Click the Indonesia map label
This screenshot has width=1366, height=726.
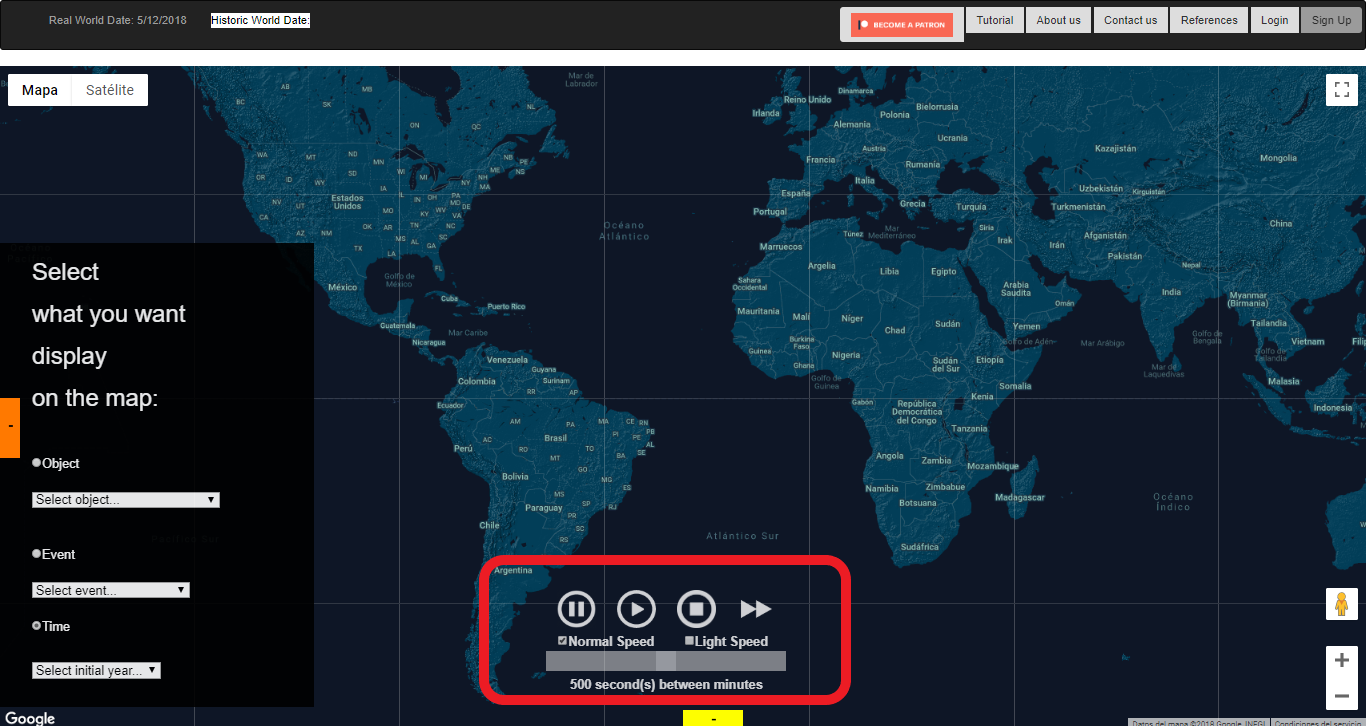[x=1332, y=407]
